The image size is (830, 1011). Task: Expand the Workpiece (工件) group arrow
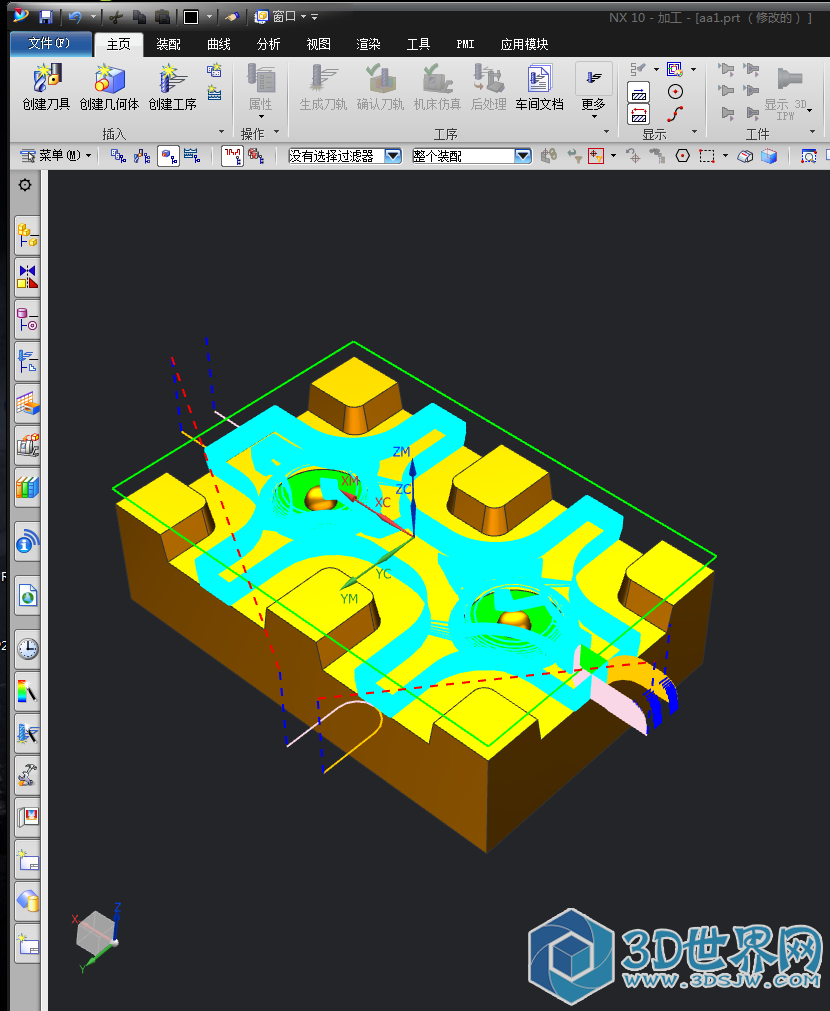click(x=813, y=132)
